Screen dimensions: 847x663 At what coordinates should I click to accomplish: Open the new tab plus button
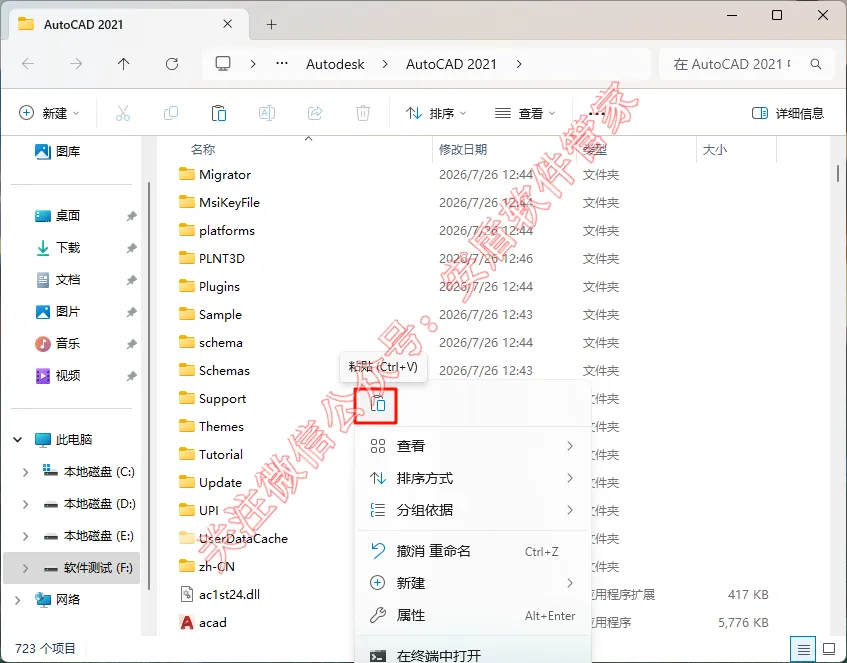(x=272, y=24)
